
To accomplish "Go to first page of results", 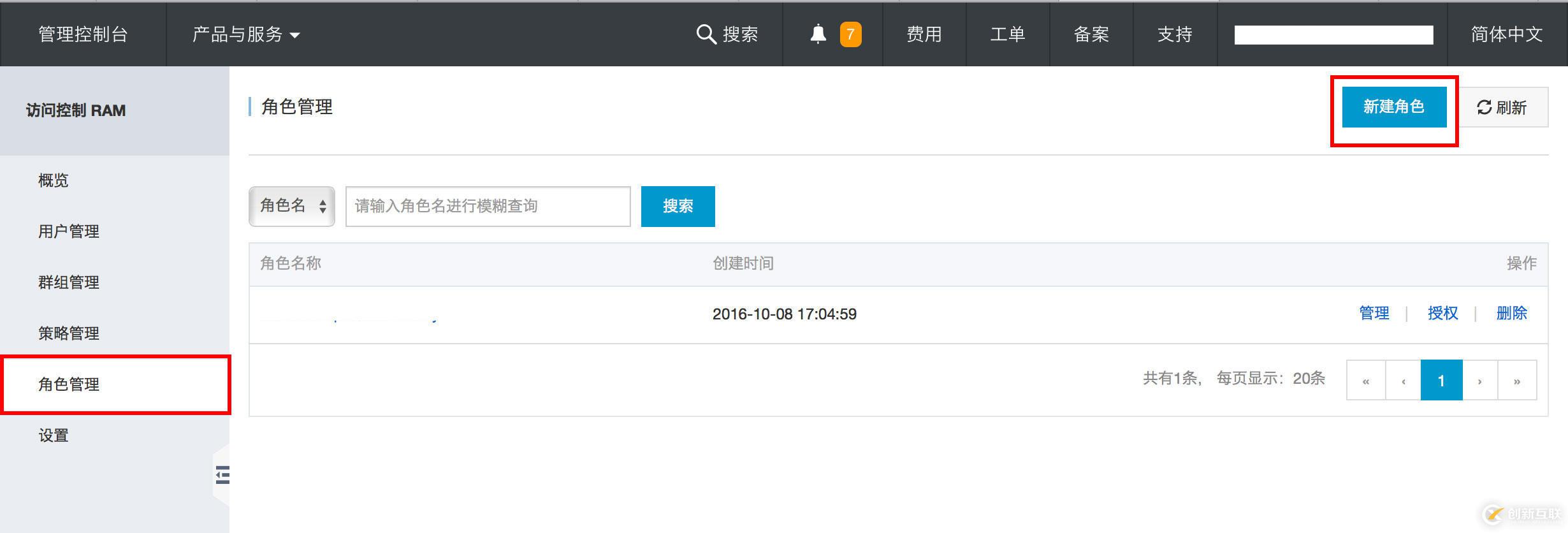I will [1365, 381].
